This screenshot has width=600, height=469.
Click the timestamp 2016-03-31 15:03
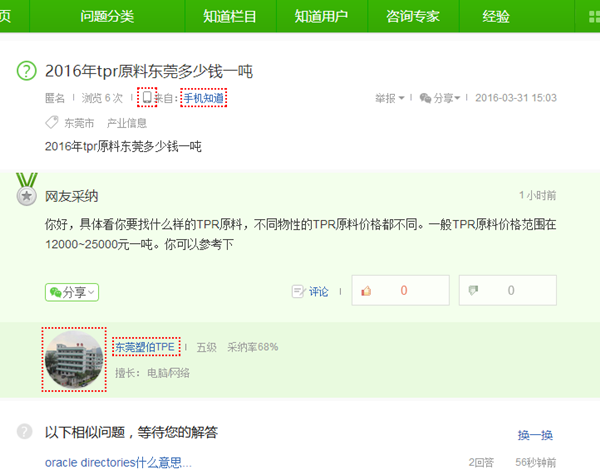[x=516, y=98]
